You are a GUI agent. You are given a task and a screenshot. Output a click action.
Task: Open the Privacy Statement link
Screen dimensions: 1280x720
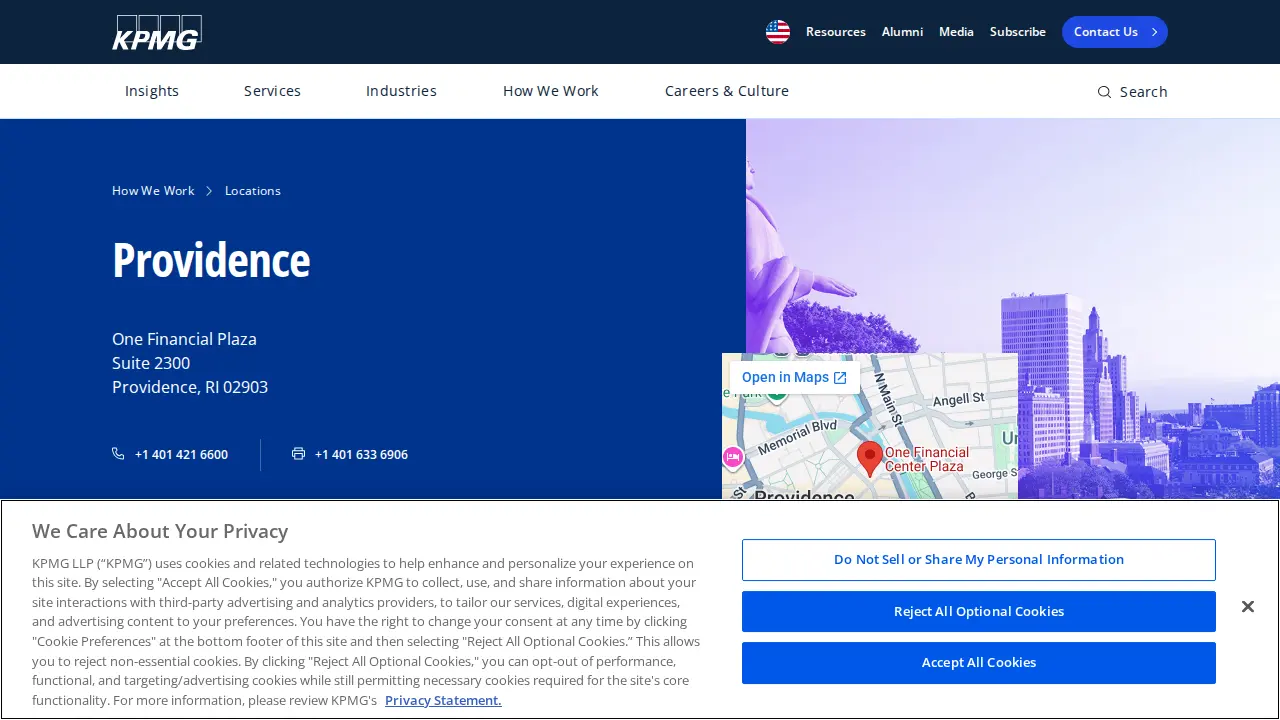point(443,700)
